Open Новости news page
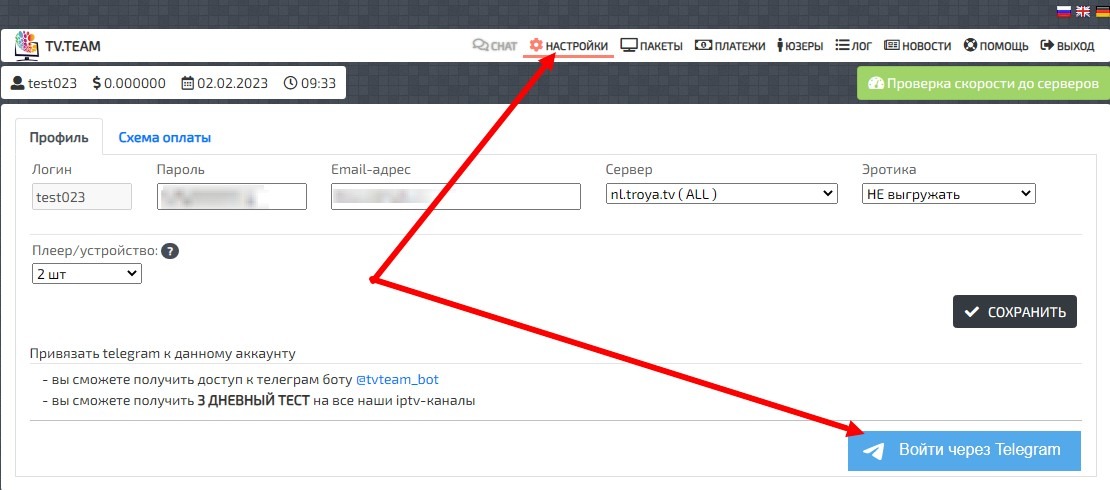 point(918,46)
